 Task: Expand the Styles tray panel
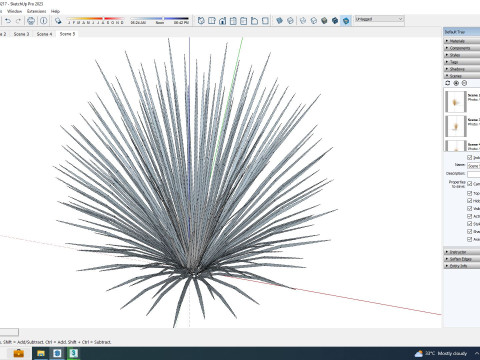(x=462, y=55)
